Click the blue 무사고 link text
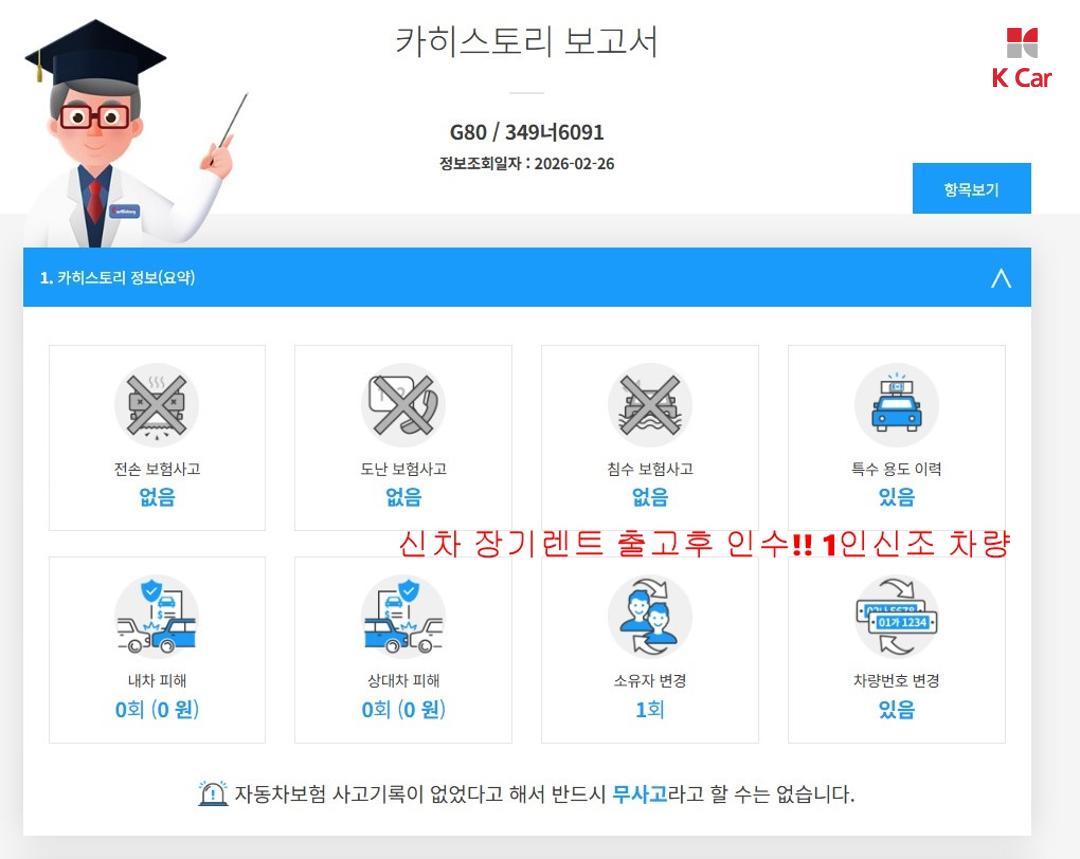Image resolution: width=1080 pixels, height=859 pixels. 639,794
